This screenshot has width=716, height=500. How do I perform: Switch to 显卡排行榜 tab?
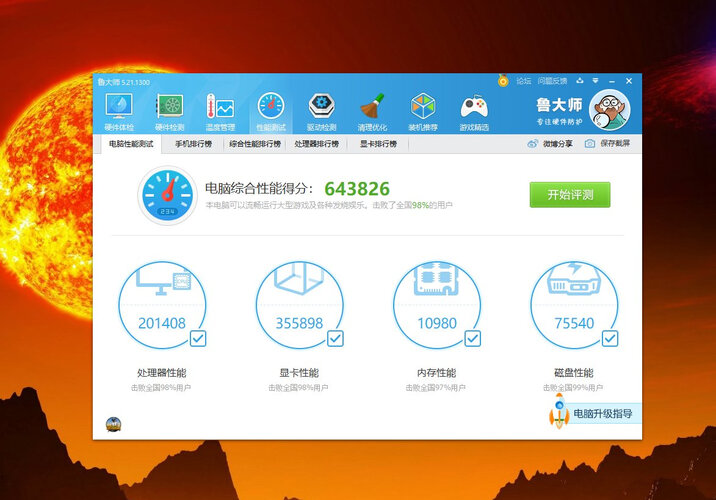[378, 144]
